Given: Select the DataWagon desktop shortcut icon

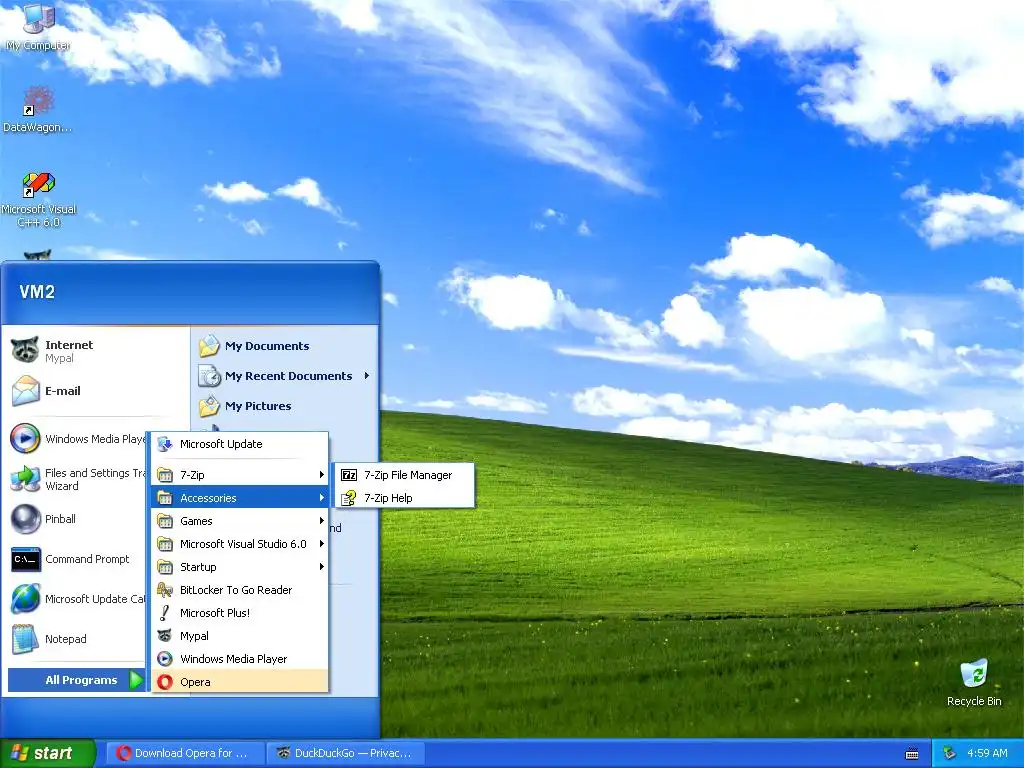Looking at the screenshot, I should pos(38,101).
